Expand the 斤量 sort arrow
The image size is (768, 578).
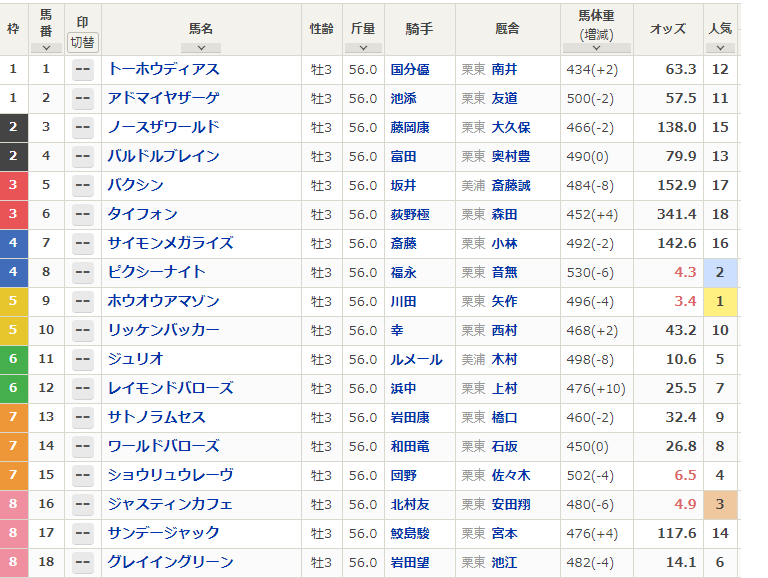(x=363, y=48)
